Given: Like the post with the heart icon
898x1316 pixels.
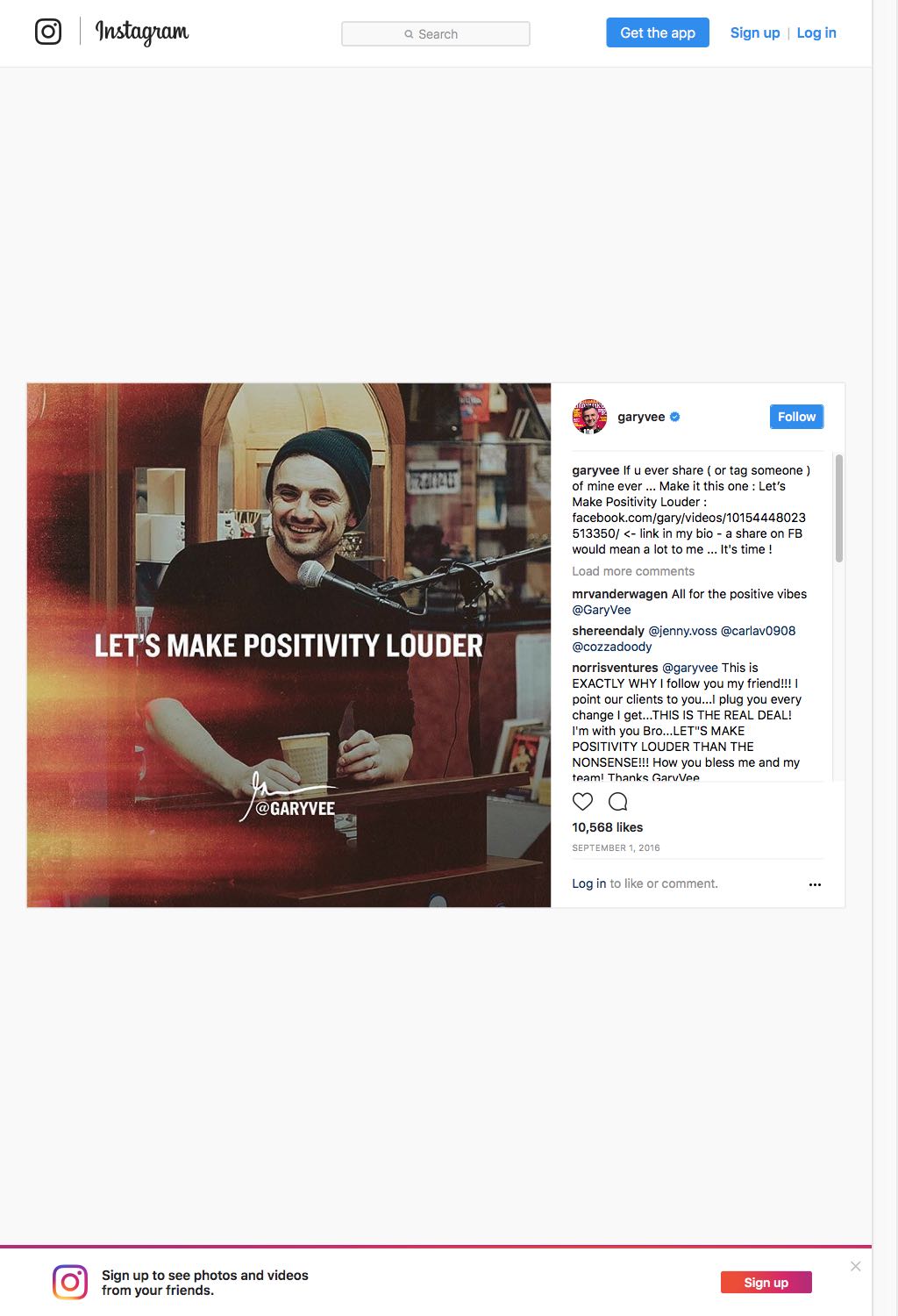Looking at the screenshot, I should click(582, 801).
